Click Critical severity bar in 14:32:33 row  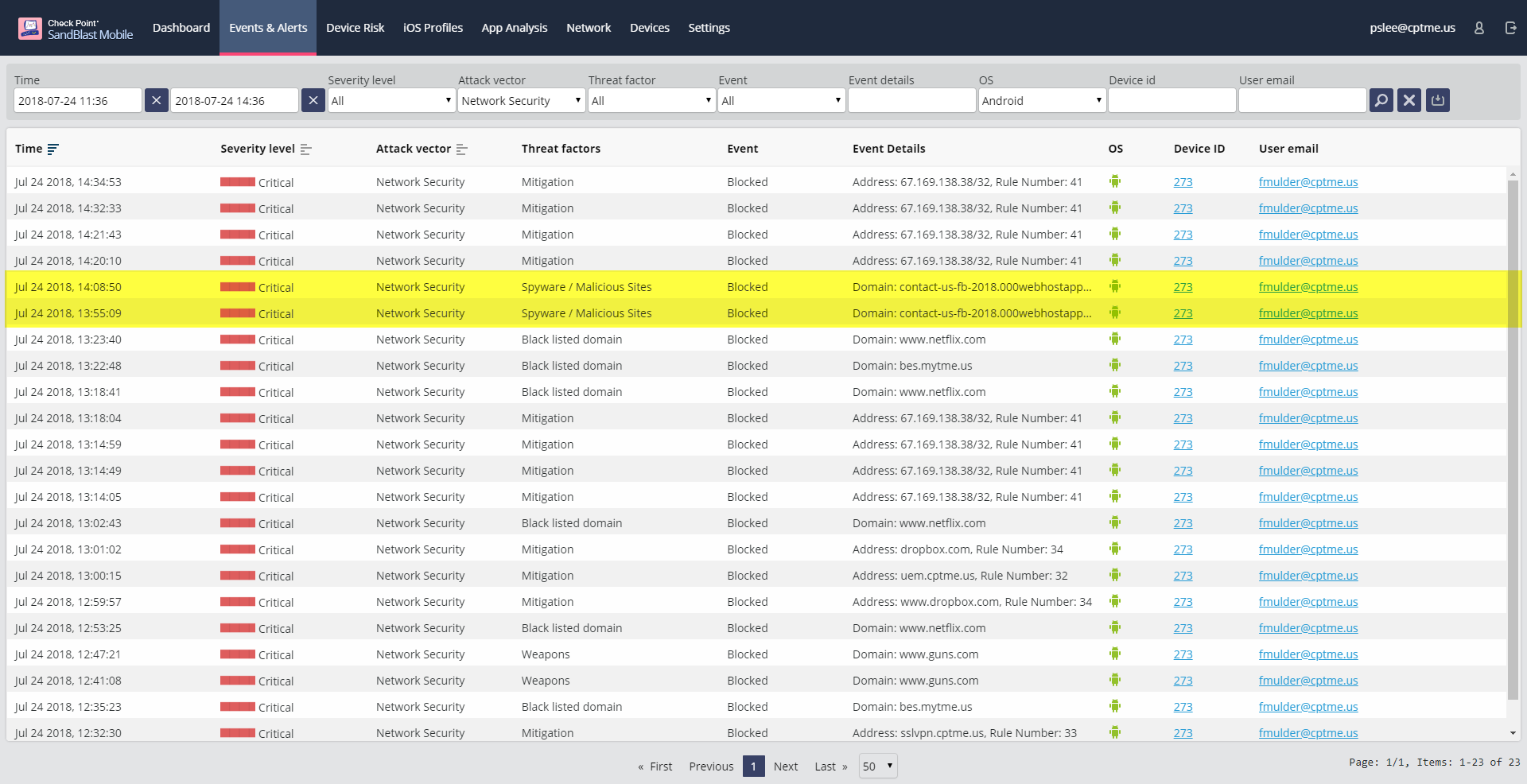238,208
